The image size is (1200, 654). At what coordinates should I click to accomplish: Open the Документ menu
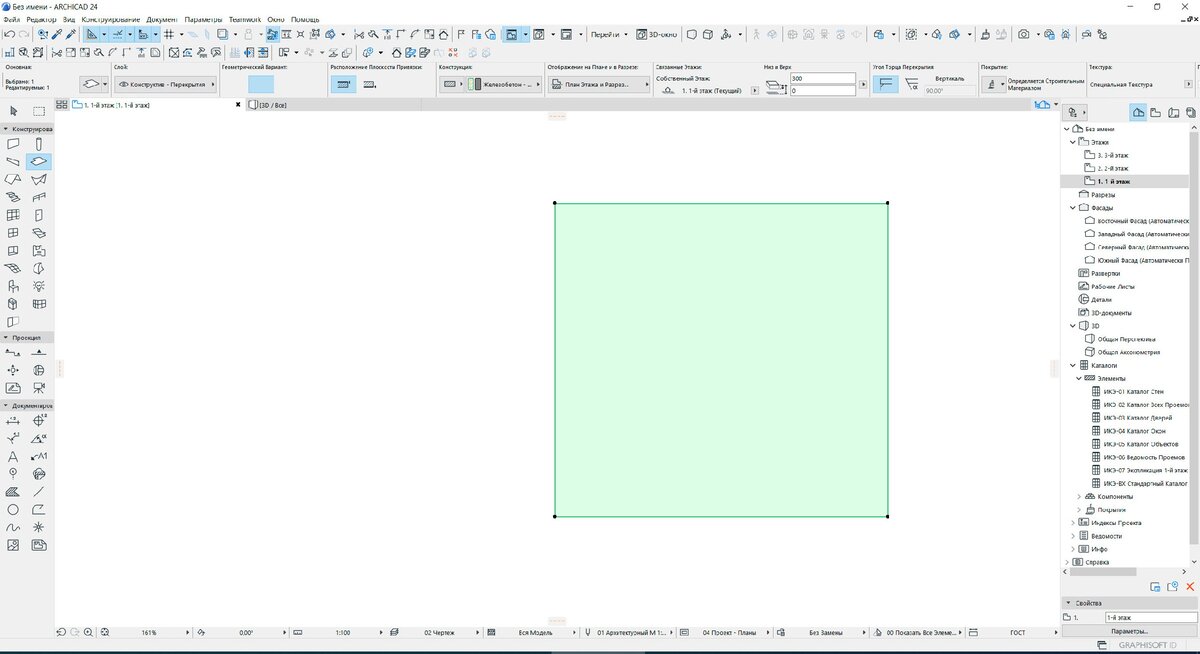click(x=162, y=20)
